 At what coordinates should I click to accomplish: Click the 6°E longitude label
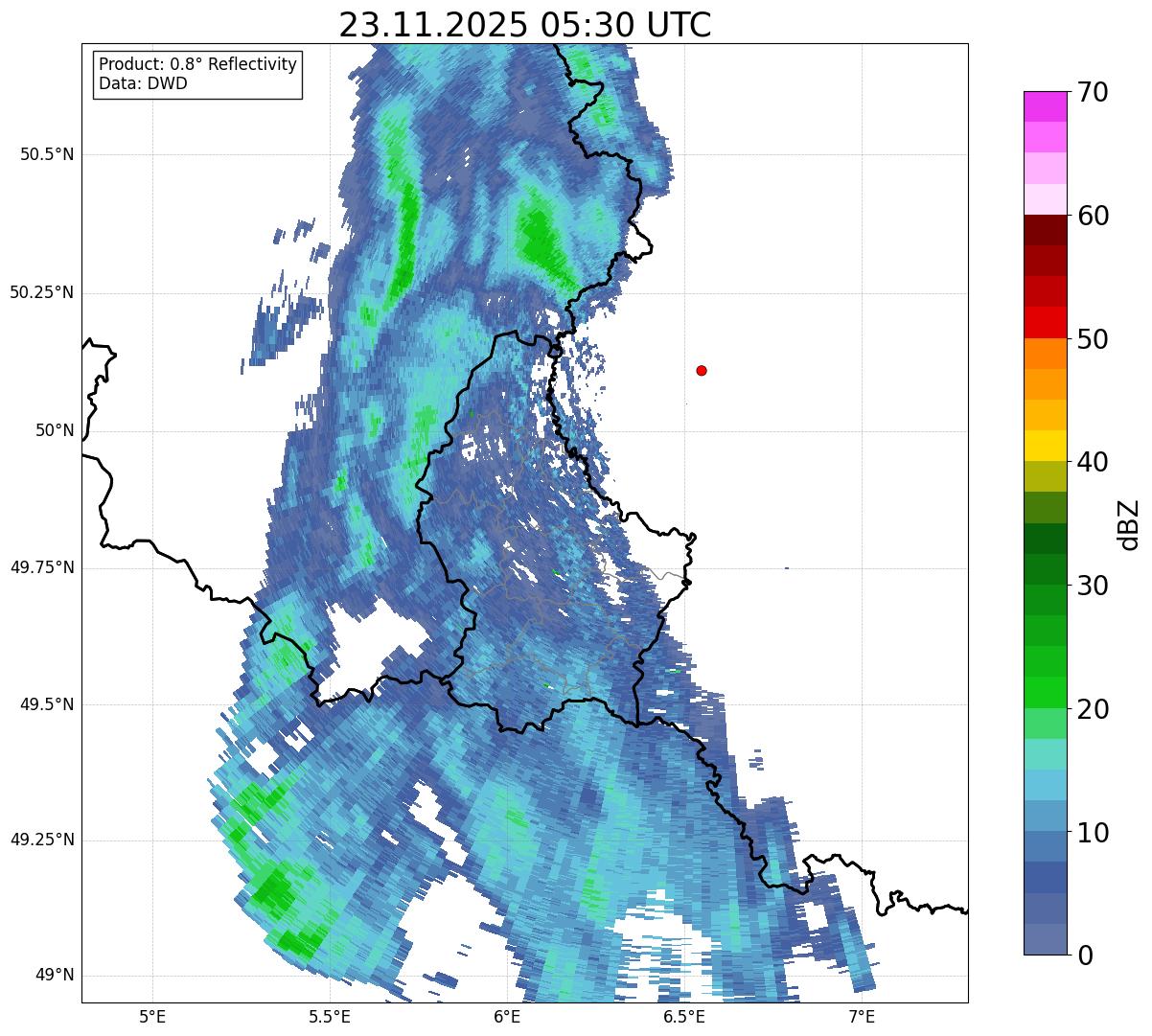click(507, 1016)
